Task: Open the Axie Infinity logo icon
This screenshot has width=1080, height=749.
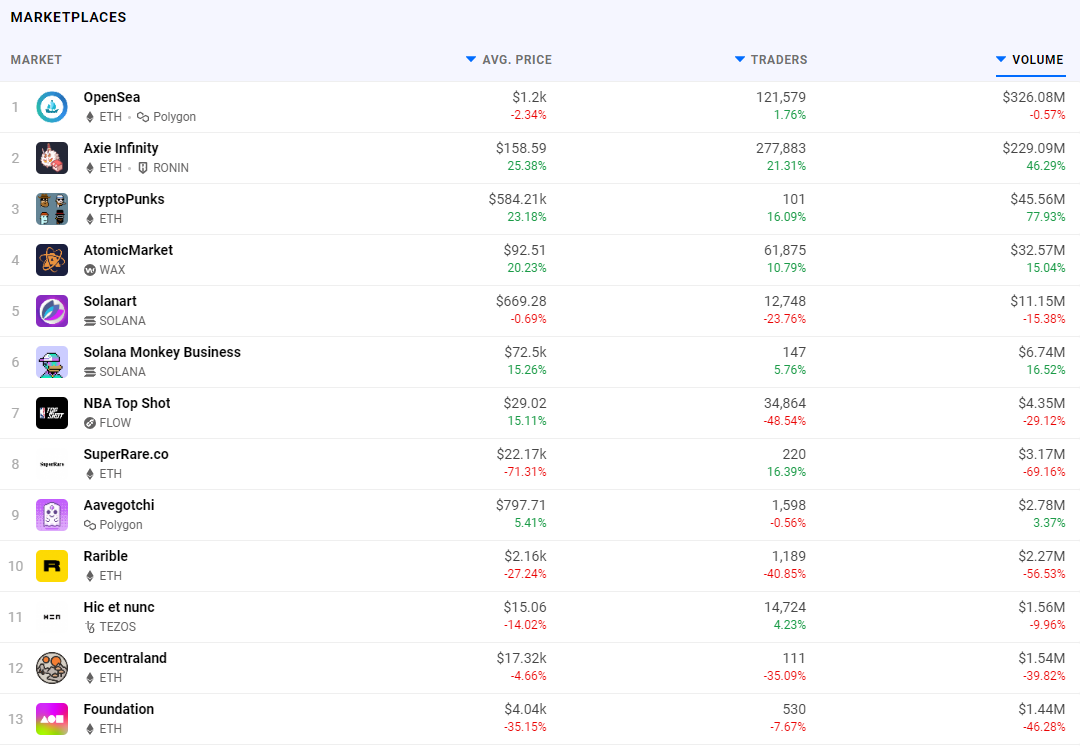Action: pos(52,158)
